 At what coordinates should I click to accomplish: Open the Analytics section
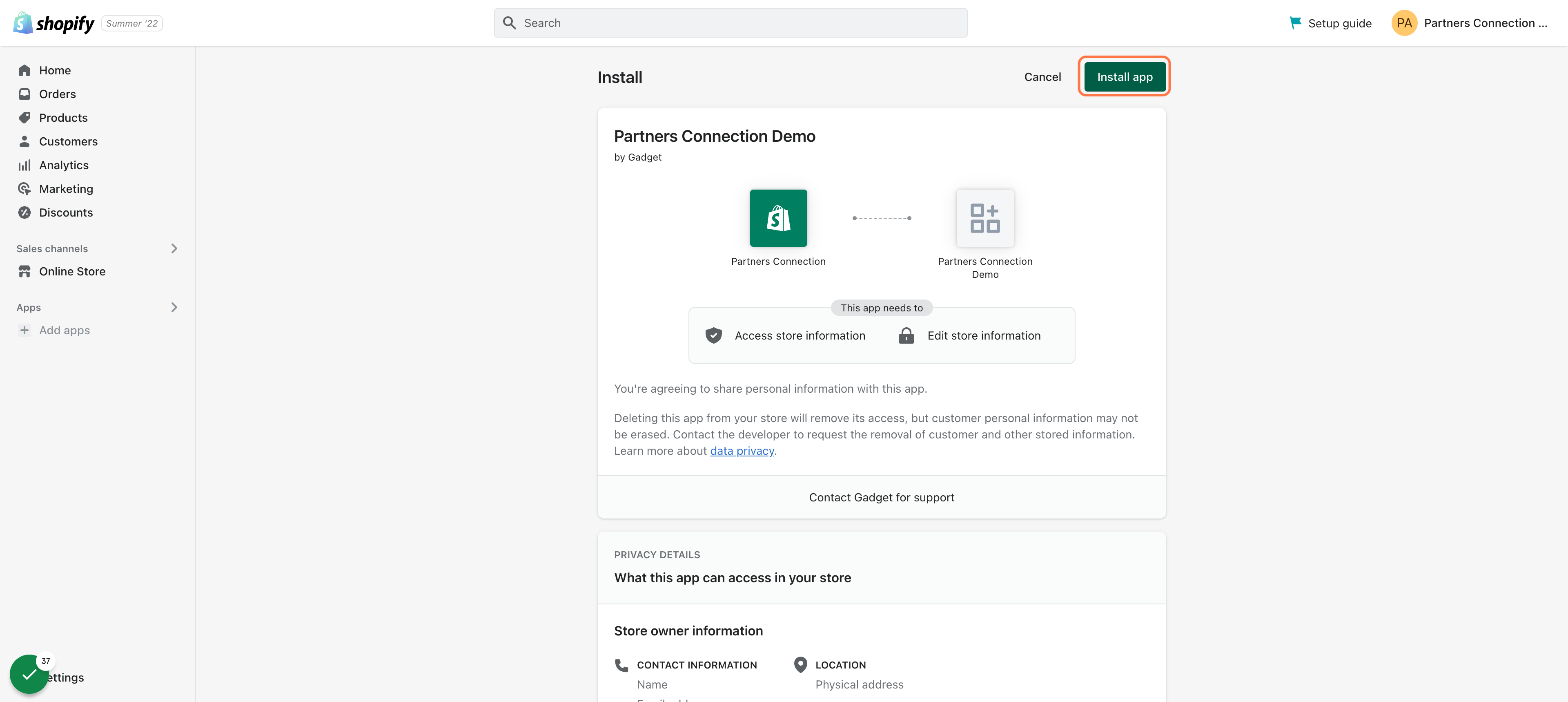coord(63,165)
